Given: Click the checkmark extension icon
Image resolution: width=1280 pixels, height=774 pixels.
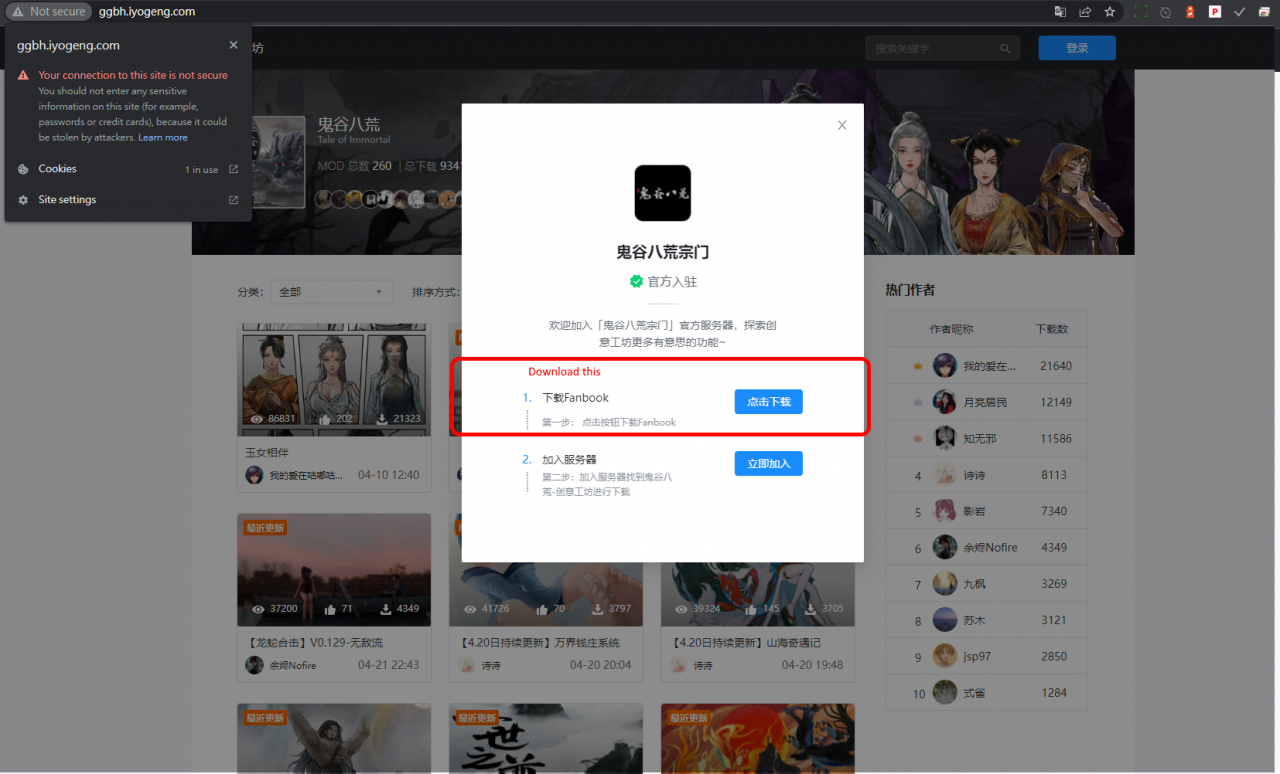Looking at the screenshot, I should (1240, 12).
